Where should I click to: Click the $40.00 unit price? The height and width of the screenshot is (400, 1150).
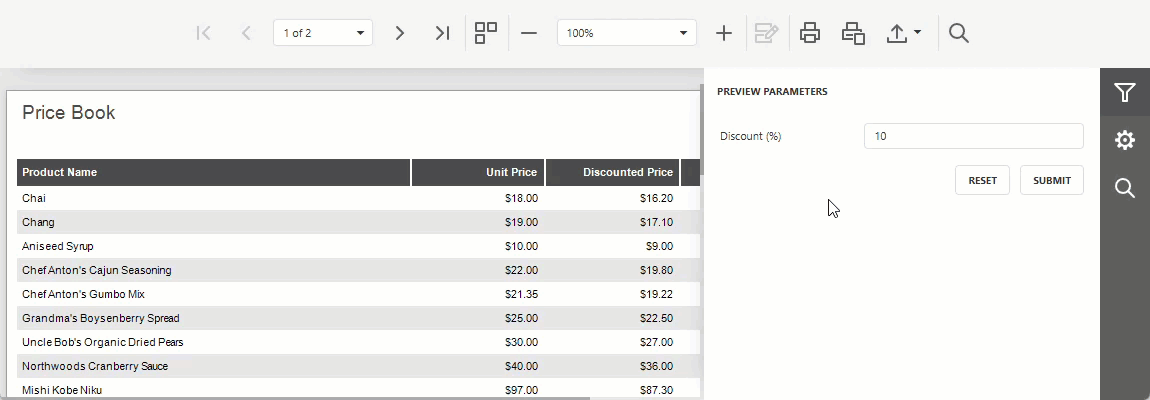521,366
